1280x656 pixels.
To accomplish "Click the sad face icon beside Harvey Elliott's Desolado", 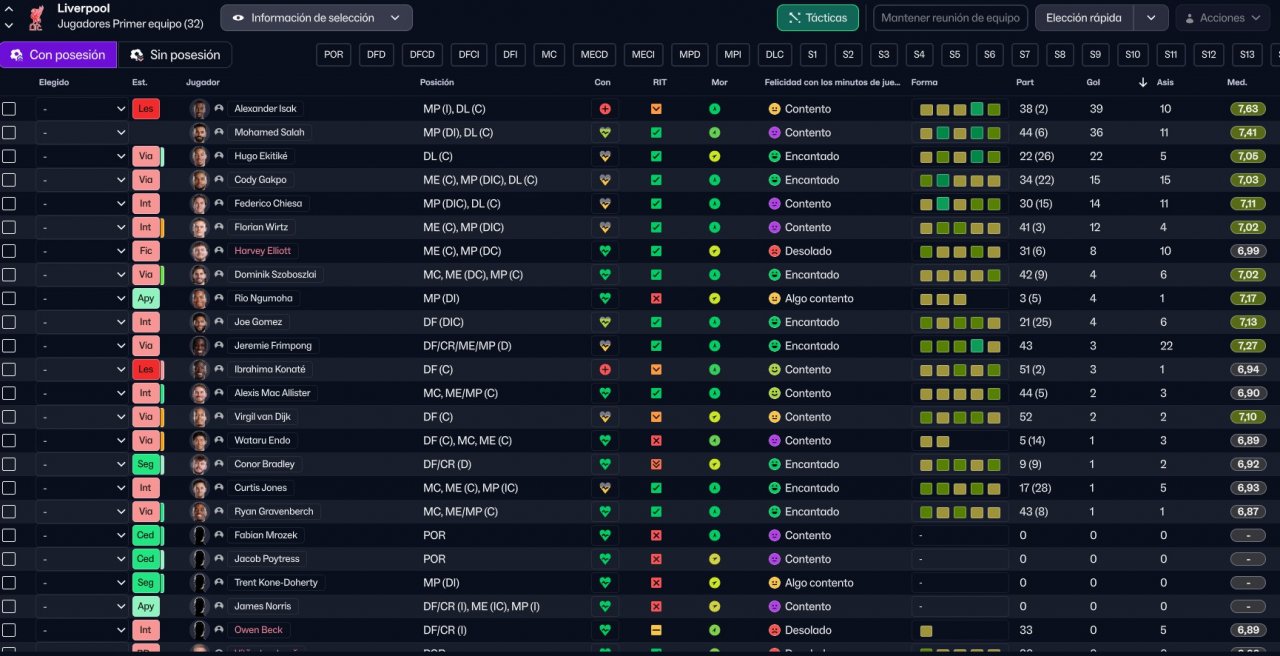I will tap(774, 251).
